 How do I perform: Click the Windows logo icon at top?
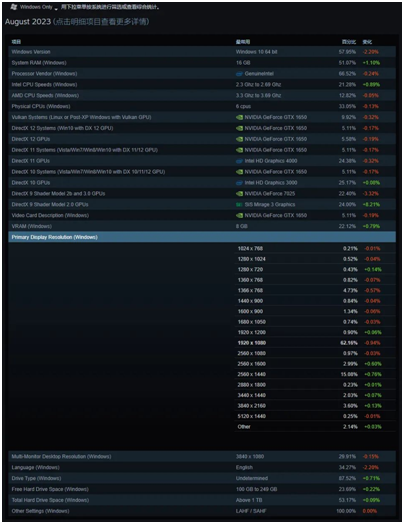pos(14,7)
